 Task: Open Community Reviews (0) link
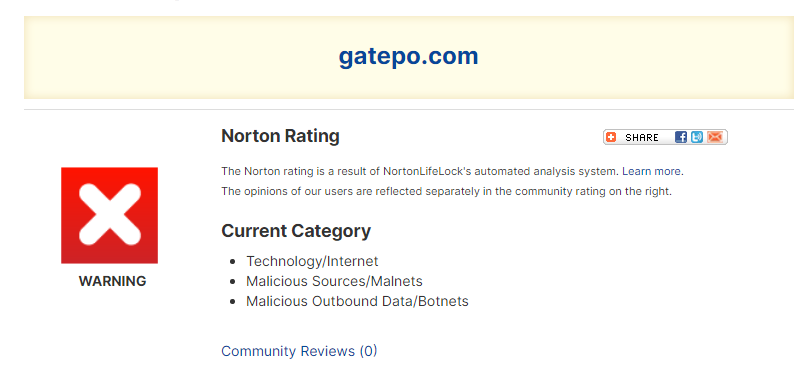299,351
